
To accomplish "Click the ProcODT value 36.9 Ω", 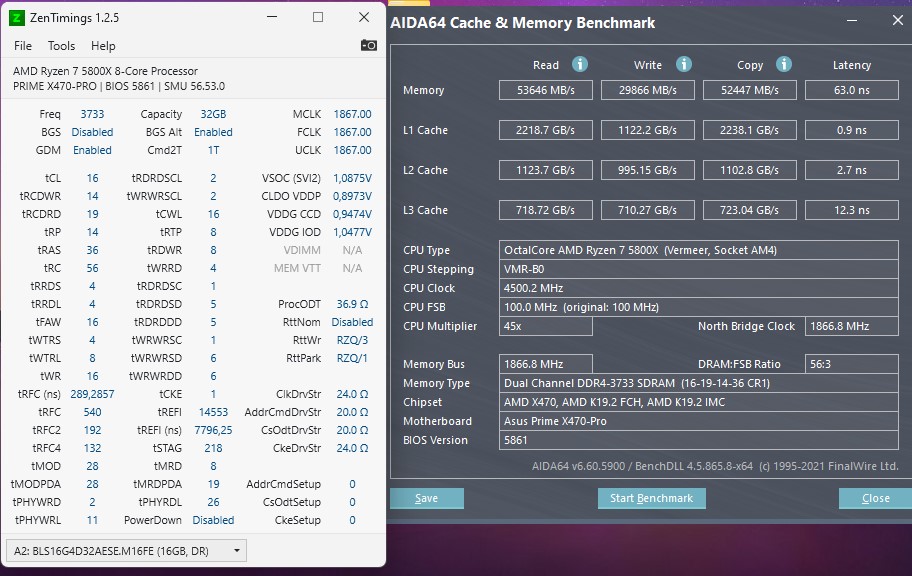I will 352,304.
